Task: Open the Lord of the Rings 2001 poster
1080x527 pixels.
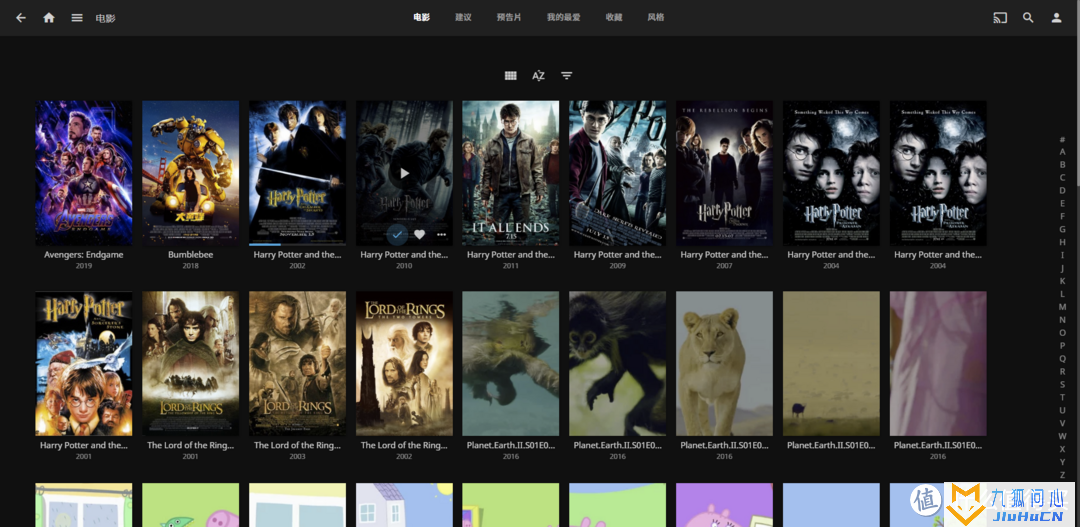Action: 191,364
